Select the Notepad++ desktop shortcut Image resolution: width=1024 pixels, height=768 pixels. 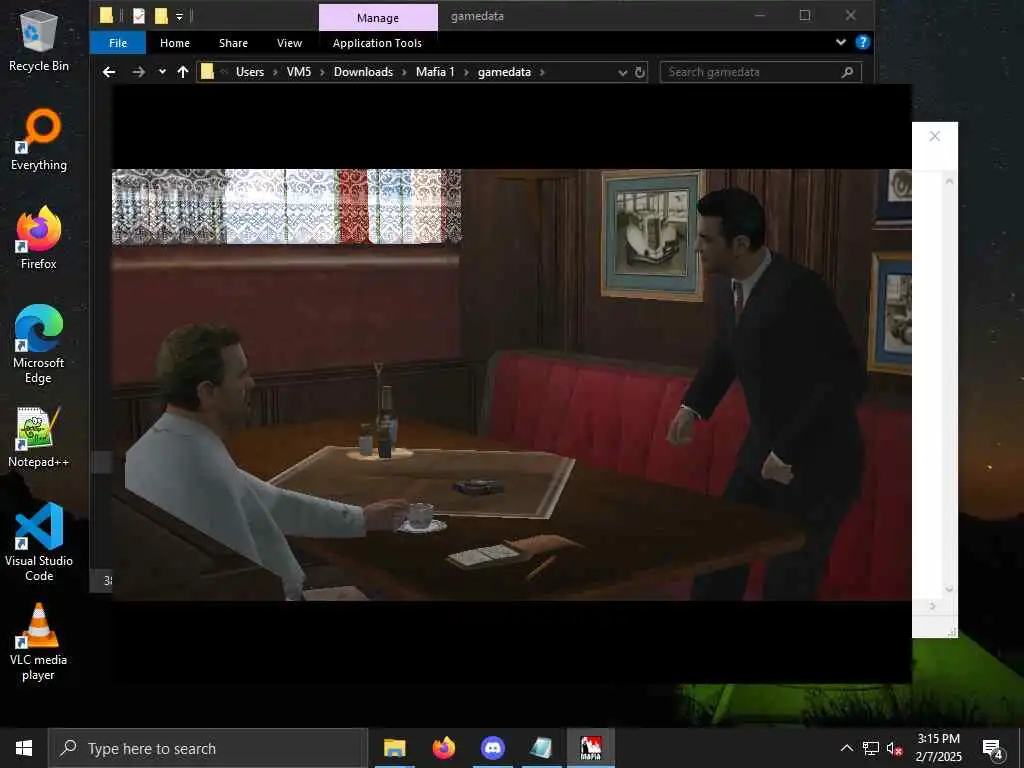39,438
